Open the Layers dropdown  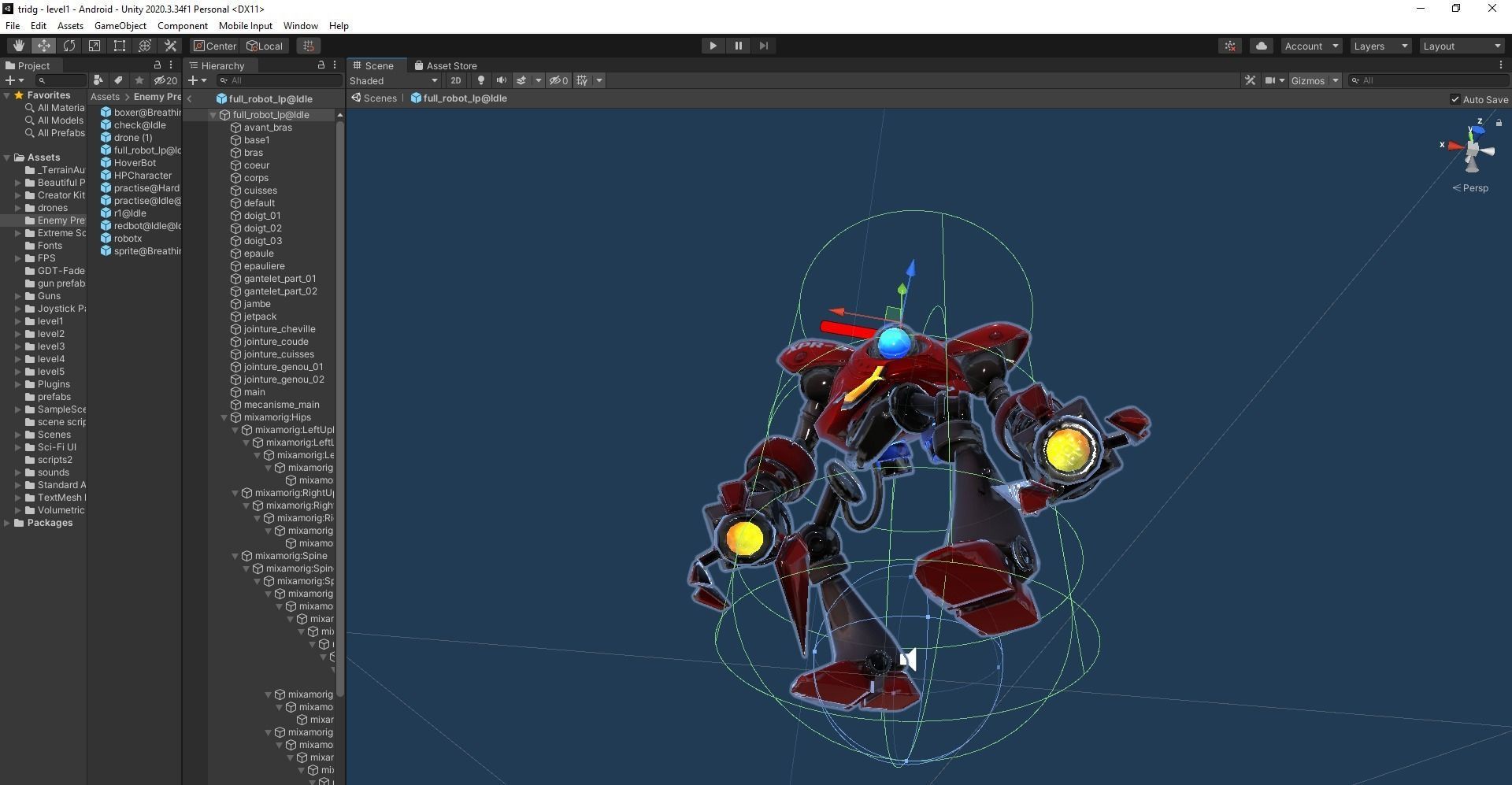click(1380, 46)
